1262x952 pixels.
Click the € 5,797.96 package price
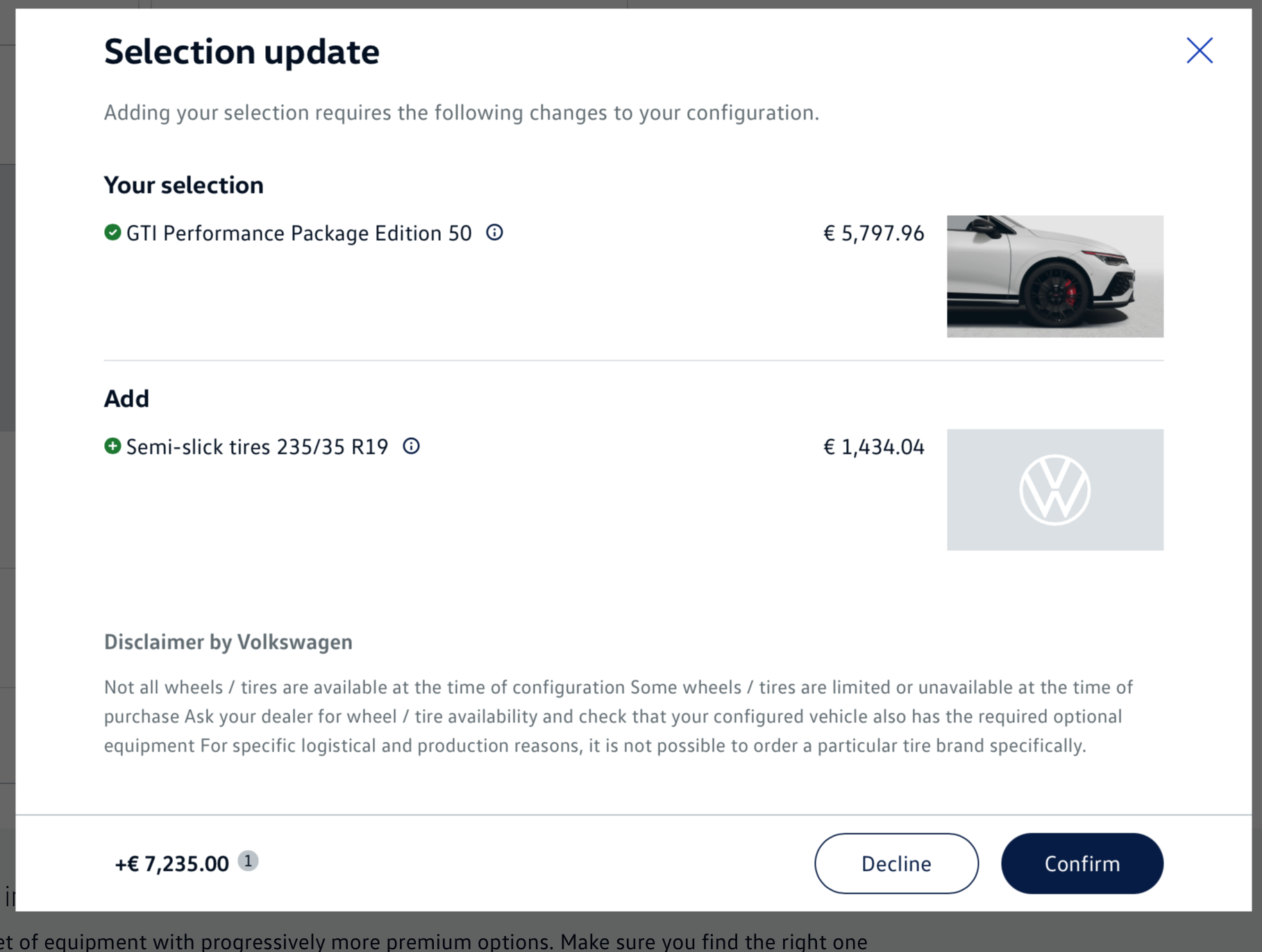click(873, 233)
